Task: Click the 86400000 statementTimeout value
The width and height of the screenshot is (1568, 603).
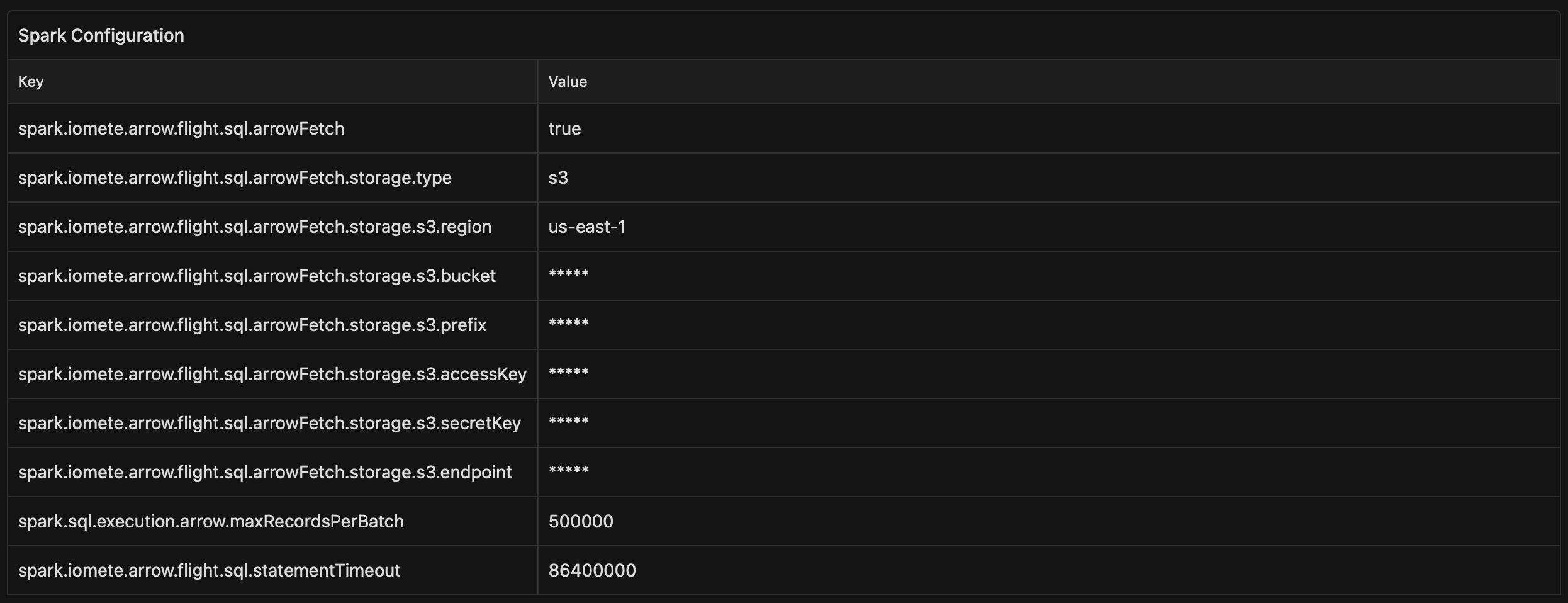Action: (x=592, y=570)
